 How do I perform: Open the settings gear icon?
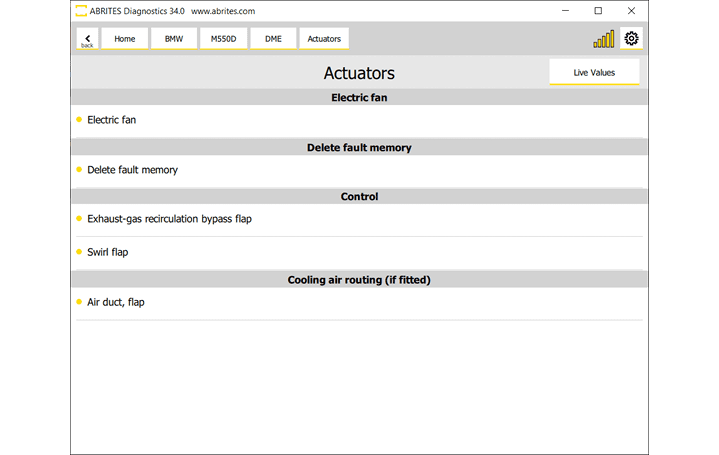click(631, 39)
